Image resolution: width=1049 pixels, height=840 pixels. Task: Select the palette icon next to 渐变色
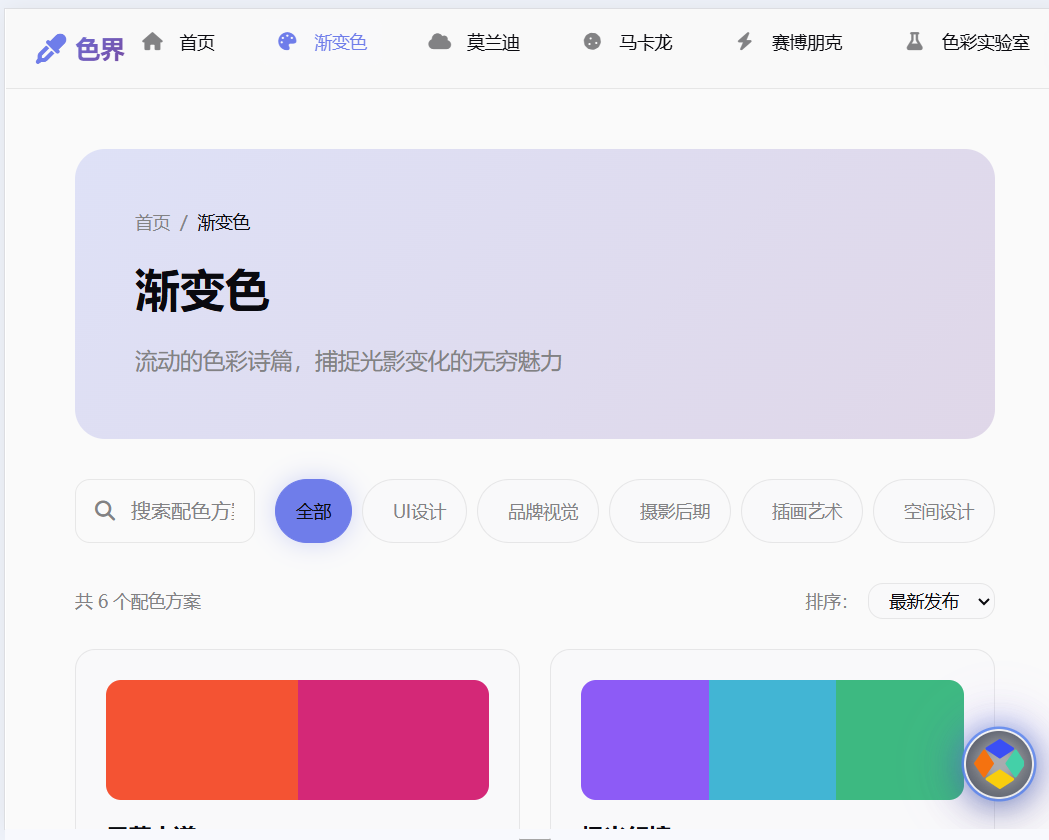286,41
